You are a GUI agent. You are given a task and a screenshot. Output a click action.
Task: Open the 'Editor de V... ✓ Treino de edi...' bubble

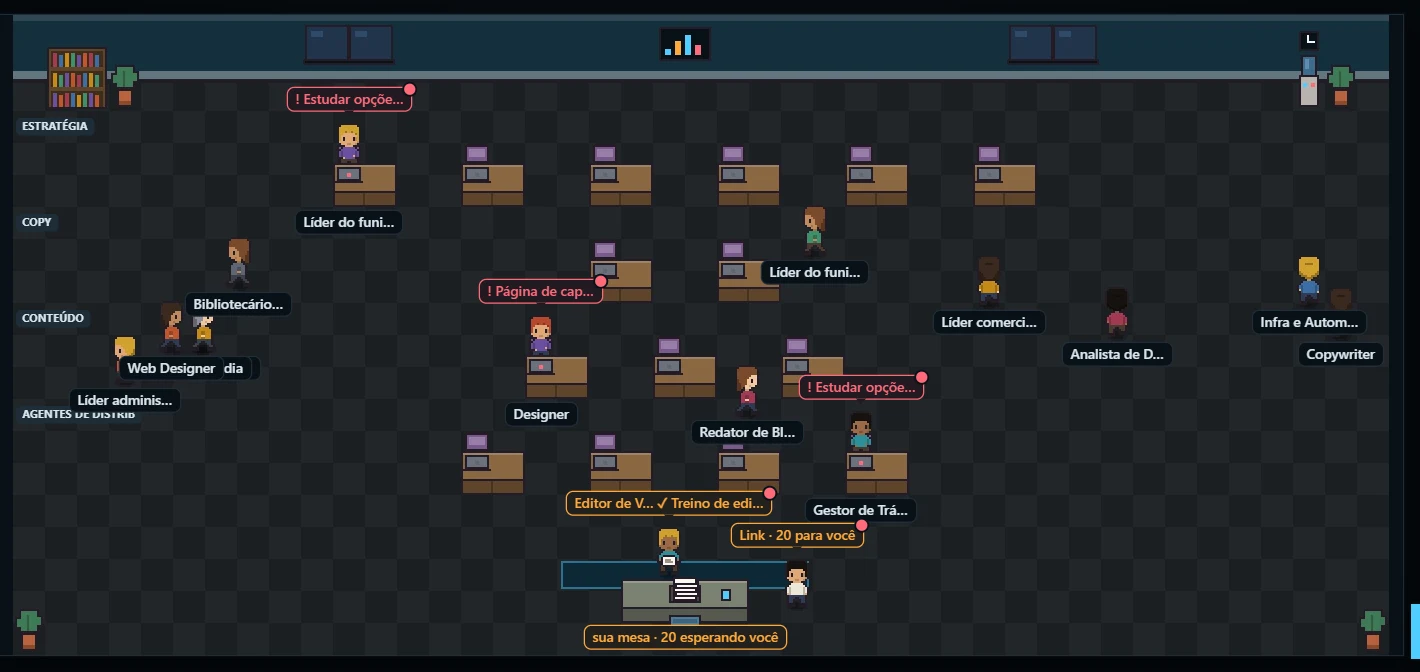click(x=669, y=504)
